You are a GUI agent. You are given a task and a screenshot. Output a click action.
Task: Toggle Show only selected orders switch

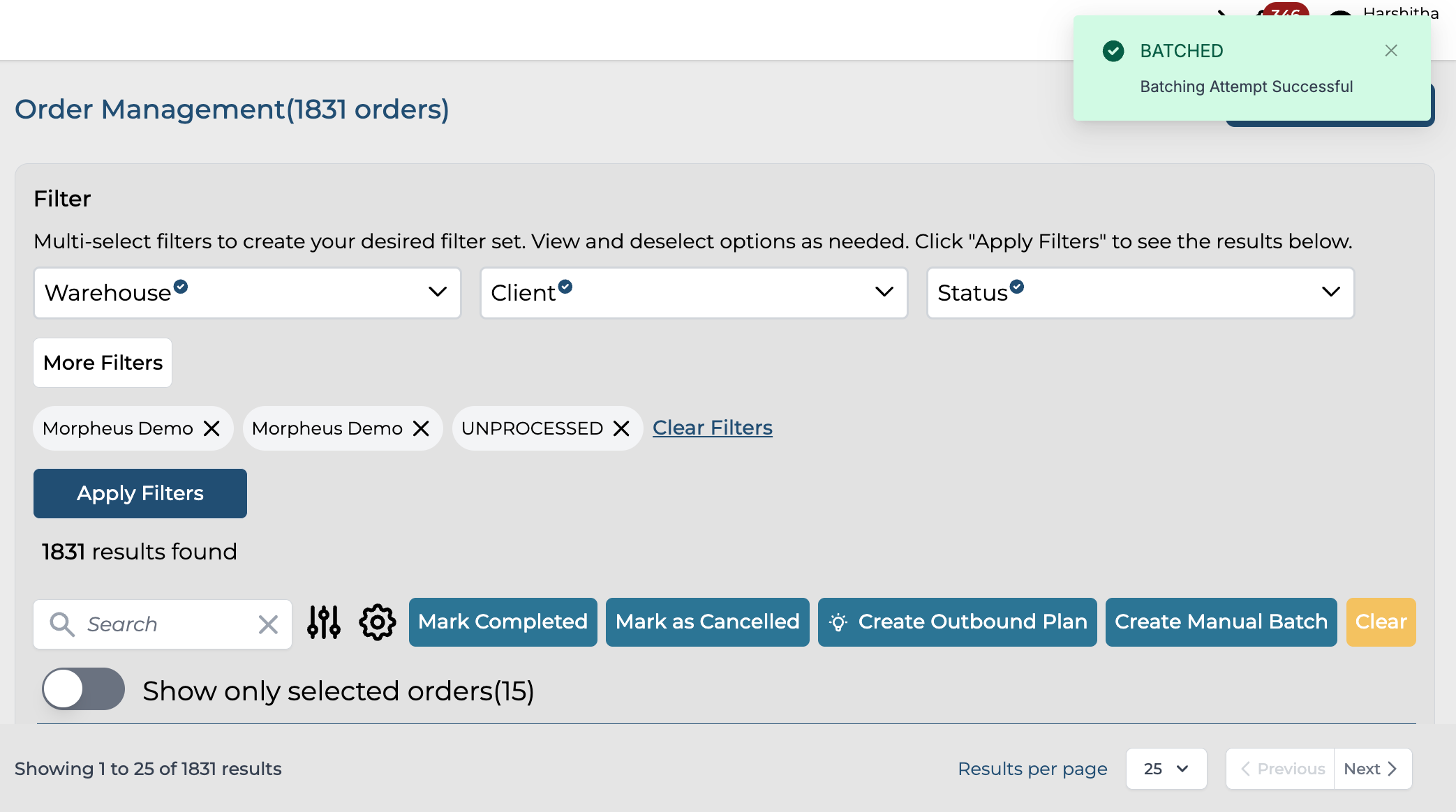pyautogui.click(x=83, y=689)
